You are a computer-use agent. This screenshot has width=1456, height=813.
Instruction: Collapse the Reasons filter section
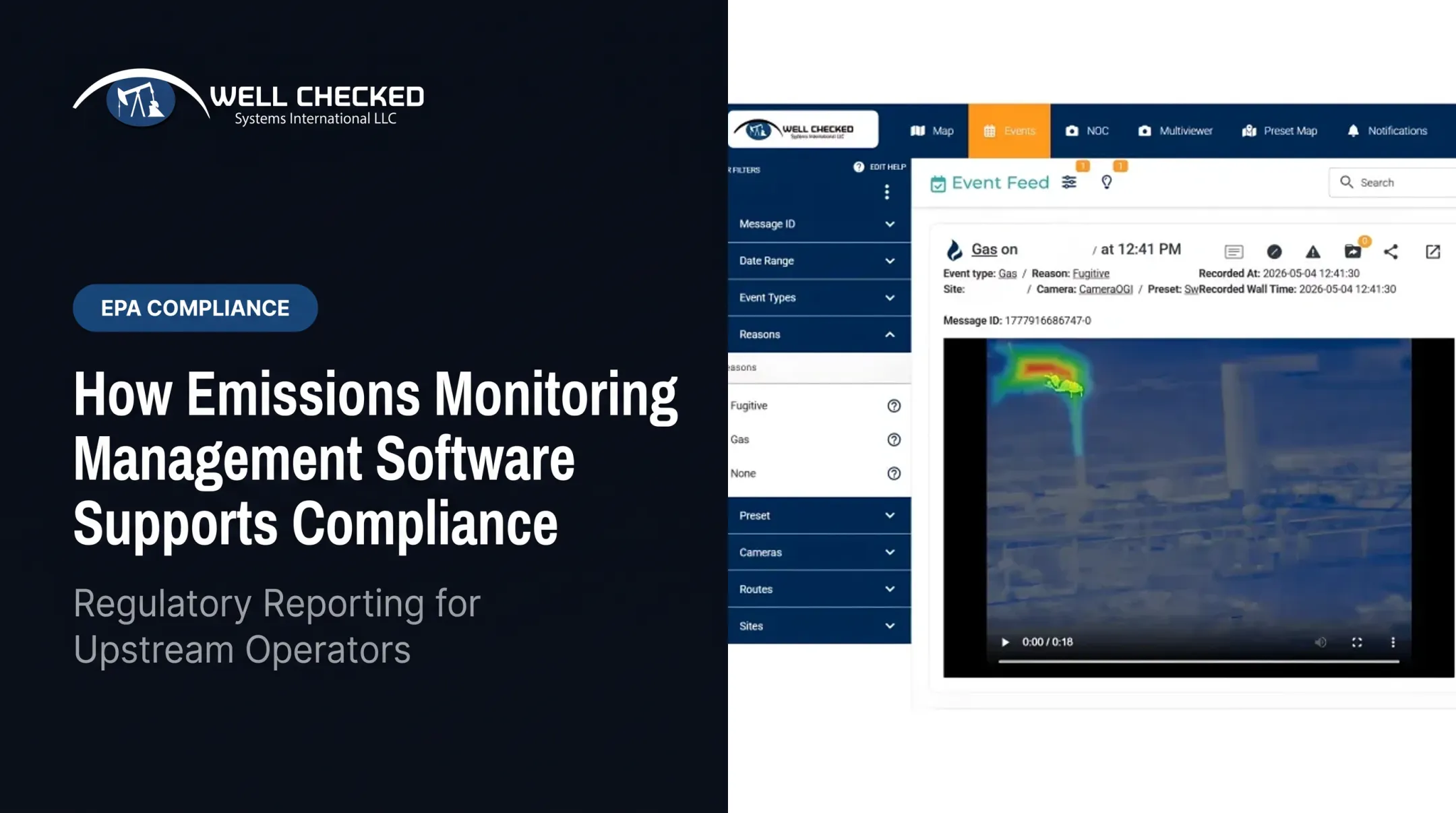[x=819, y=334]
